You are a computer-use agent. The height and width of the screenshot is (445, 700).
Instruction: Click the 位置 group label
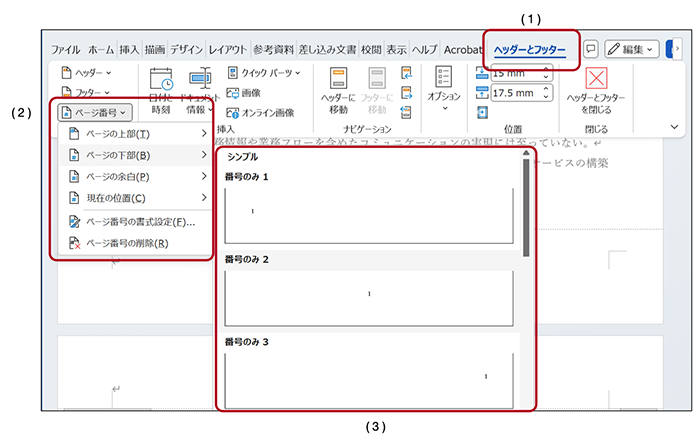[513, 129]
